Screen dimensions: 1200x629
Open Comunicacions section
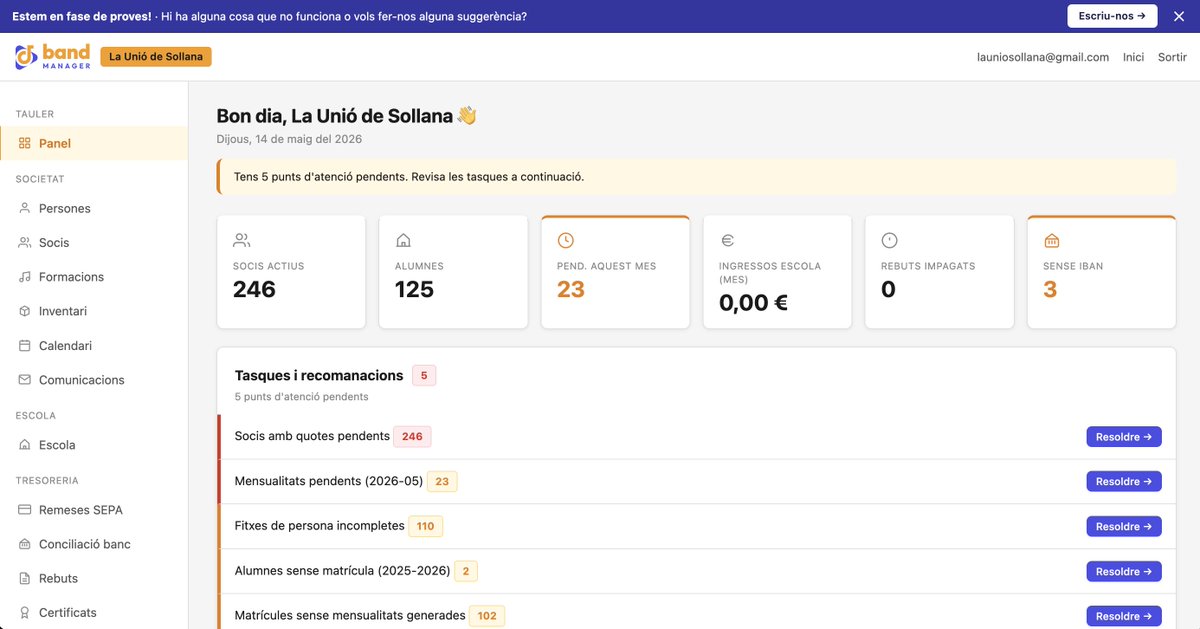[x=94, y=380]
